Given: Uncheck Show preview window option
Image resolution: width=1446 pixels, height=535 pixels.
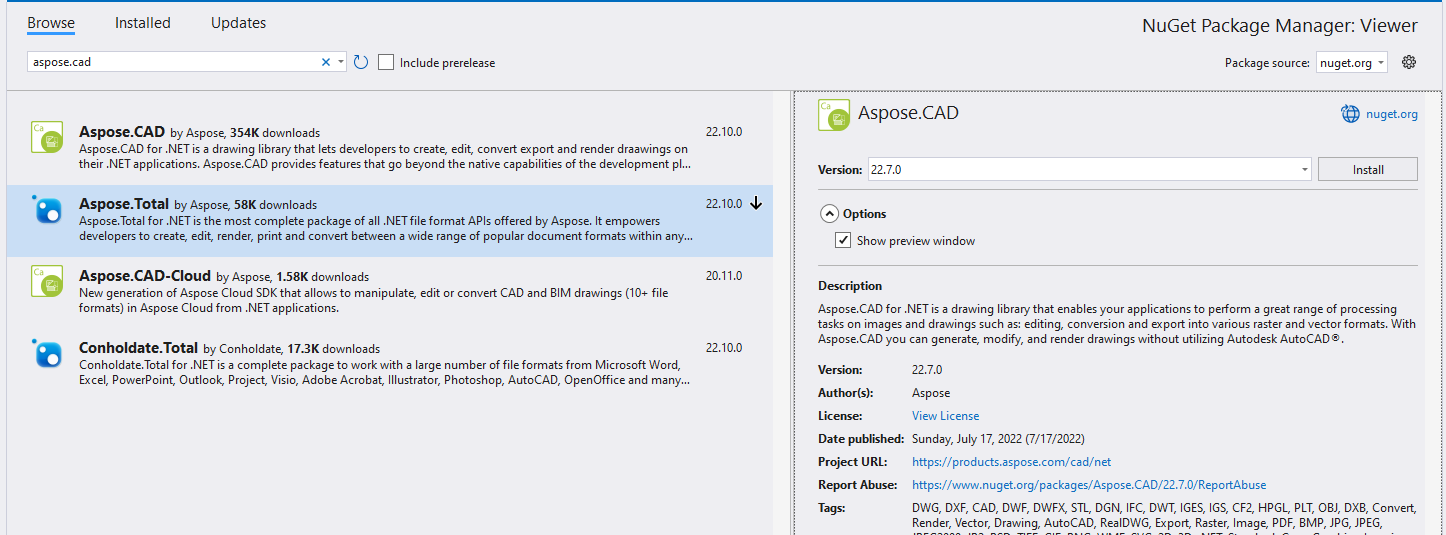Looking at the screenshot, I should pos(843,241).
